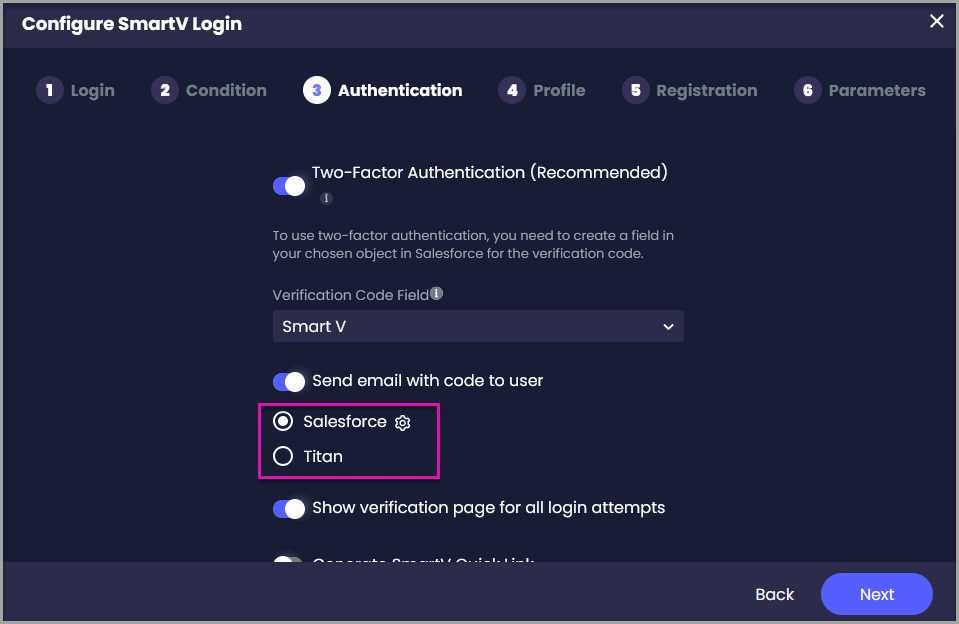Click the Verification Code Field label
The height and width of the screenshot is (624, 959).
[x=350, y=295]
